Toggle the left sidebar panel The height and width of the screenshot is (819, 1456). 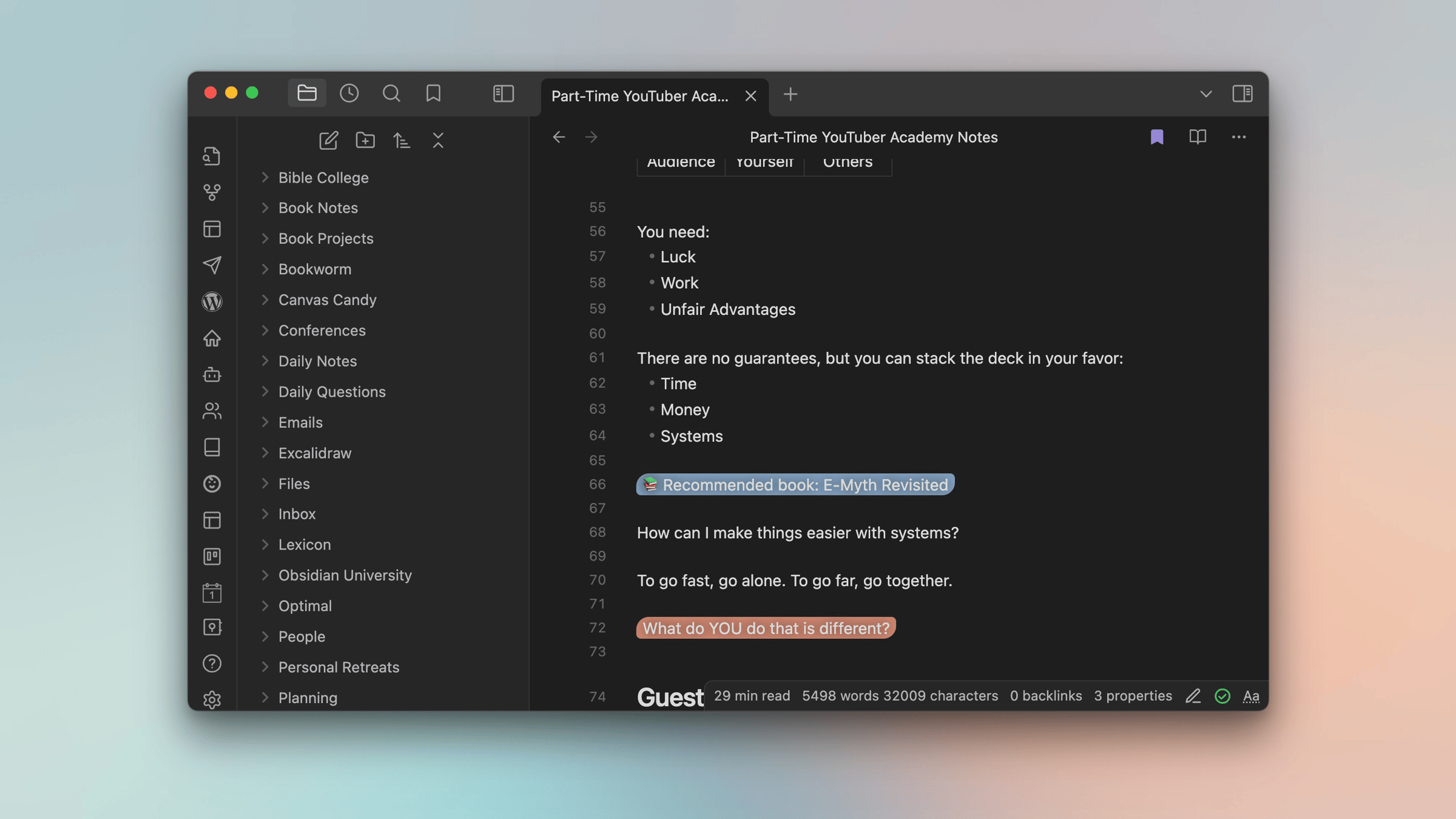(x=504, y=93)
